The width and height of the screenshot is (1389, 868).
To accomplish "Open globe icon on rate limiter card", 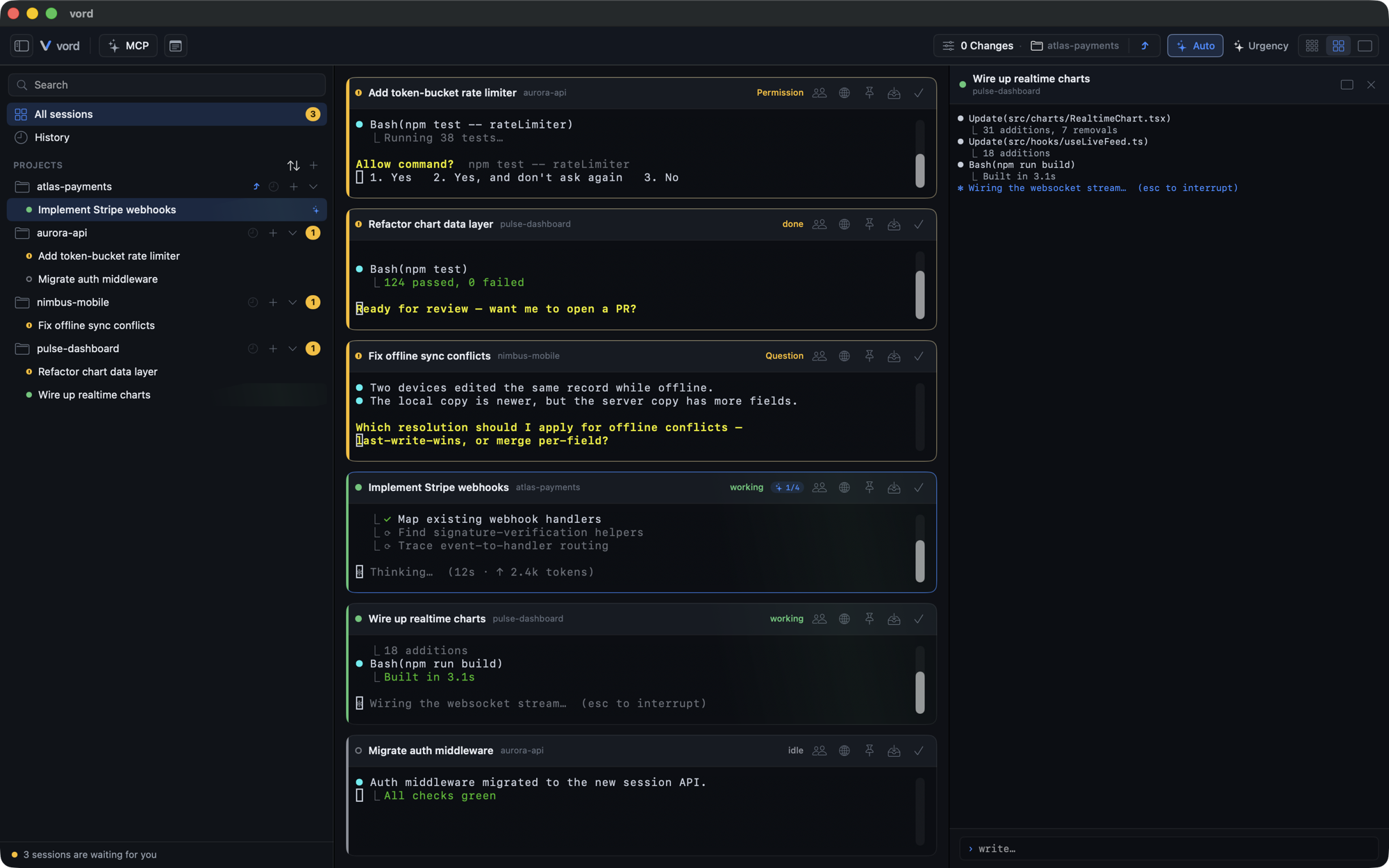I will (x=845, y=93).
